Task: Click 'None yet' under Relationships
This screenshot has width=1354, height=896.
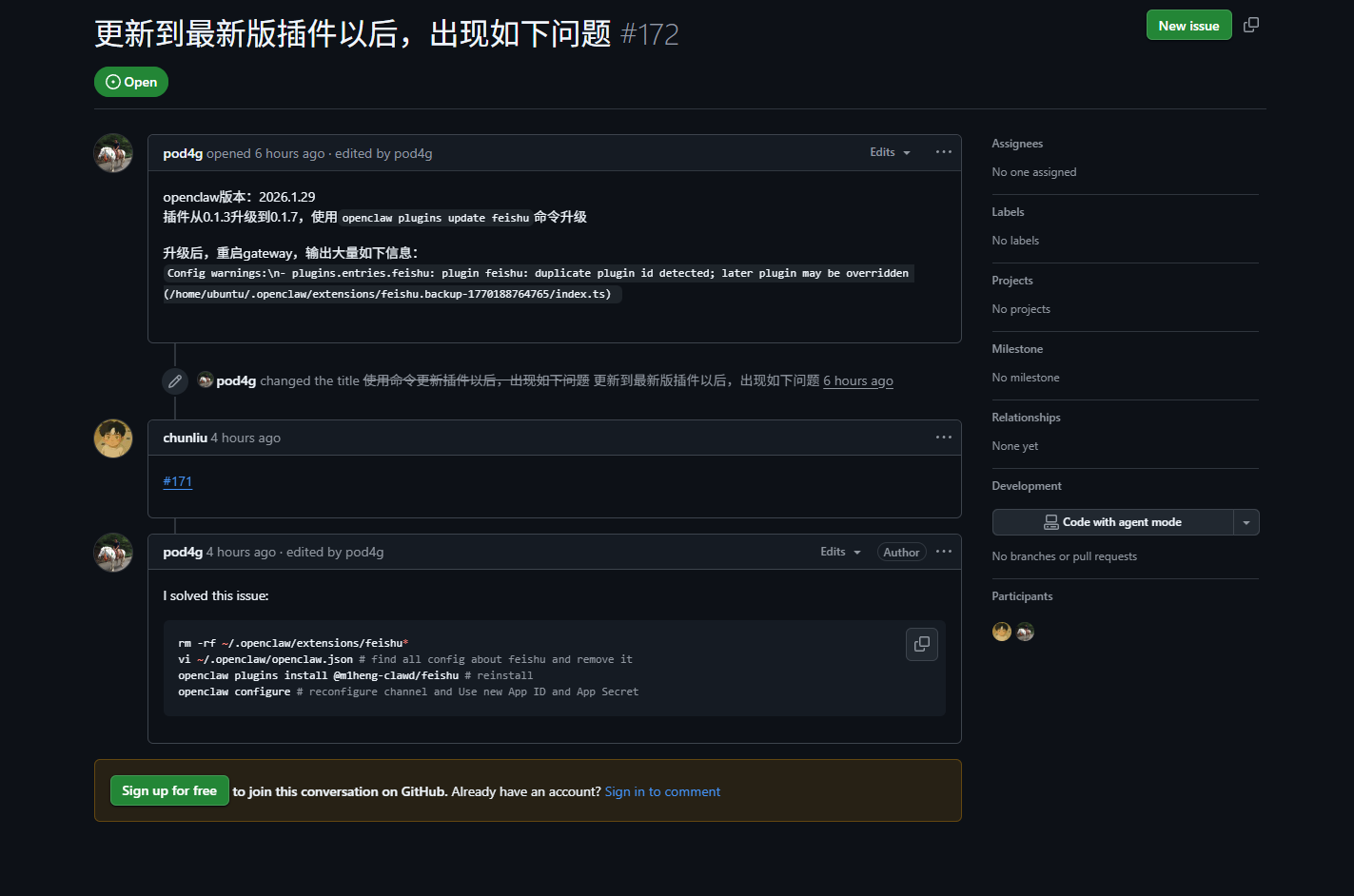Action: tap(1015, 446)
